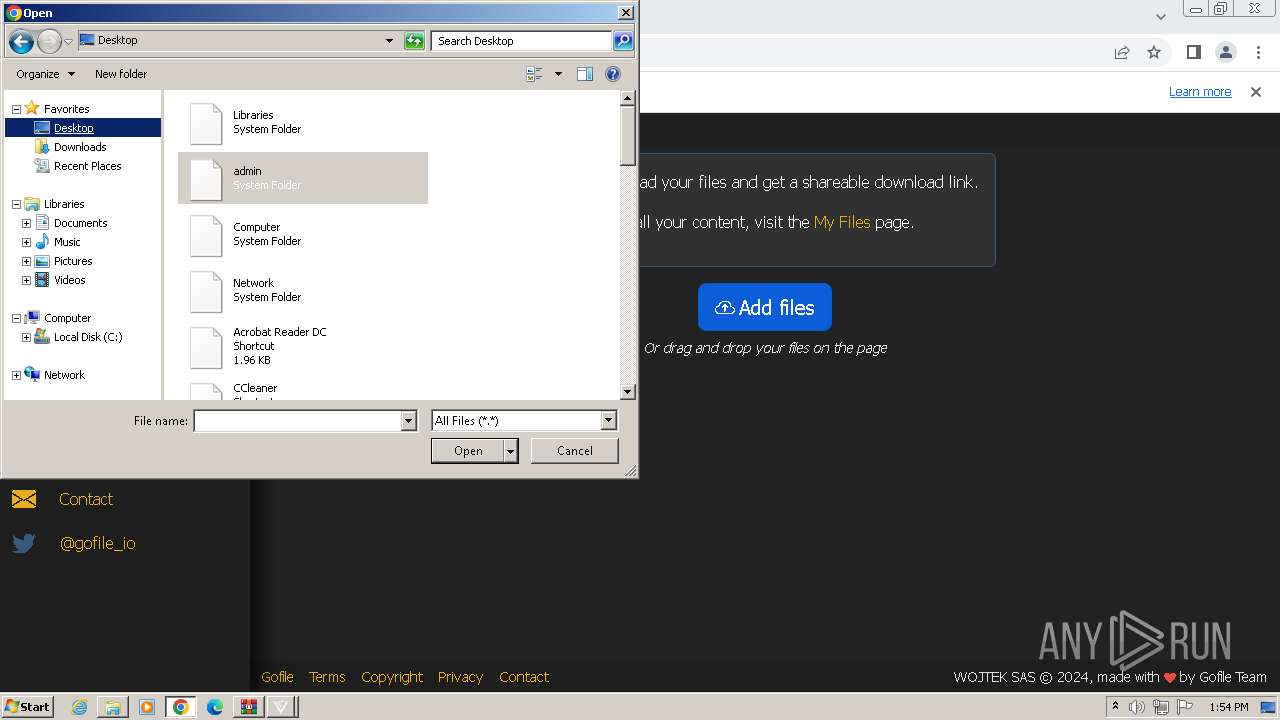Screen dimensions: 1280x720
Task: Open the Organize menu
Action: (45, 74)
